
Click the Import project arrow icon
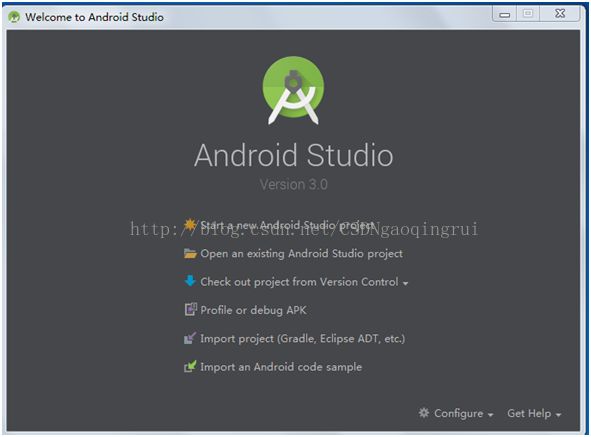[190, 338]
